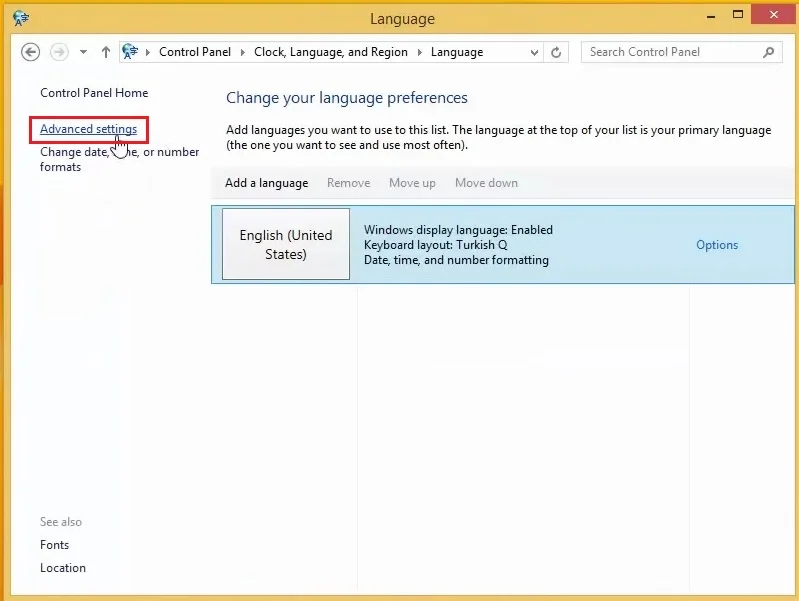
Task: Click the Forward navigation arrow
Action: pyautogui.click(x=59, y=52)
